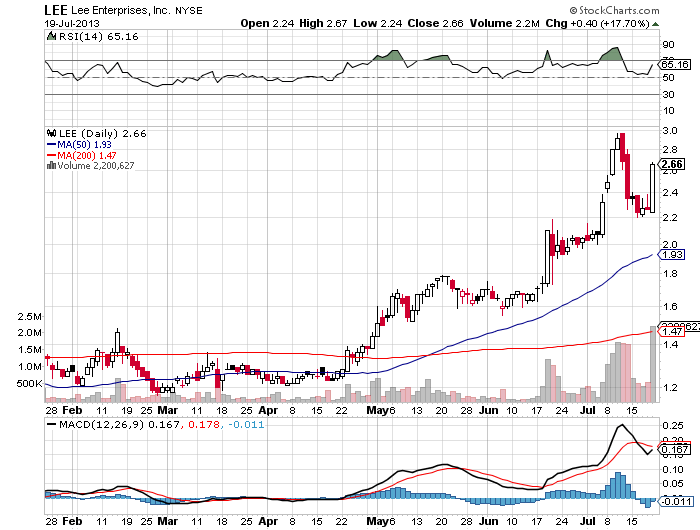Click the 'Volume 2.2M' value in the header
The image size is (700, 530).
[504, 23]
